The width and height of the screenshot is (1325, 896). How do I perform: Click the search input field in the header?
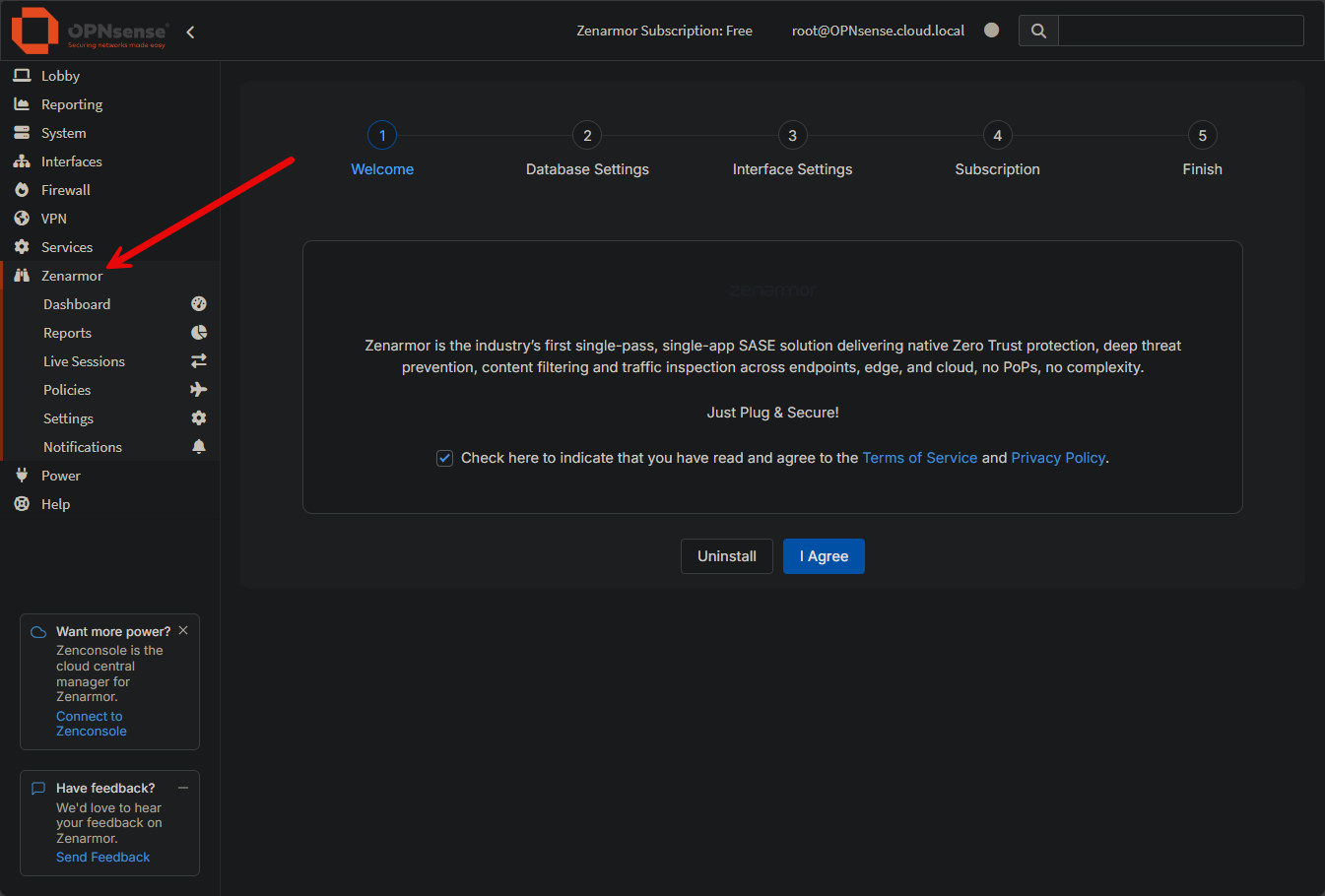point(1179,31)
